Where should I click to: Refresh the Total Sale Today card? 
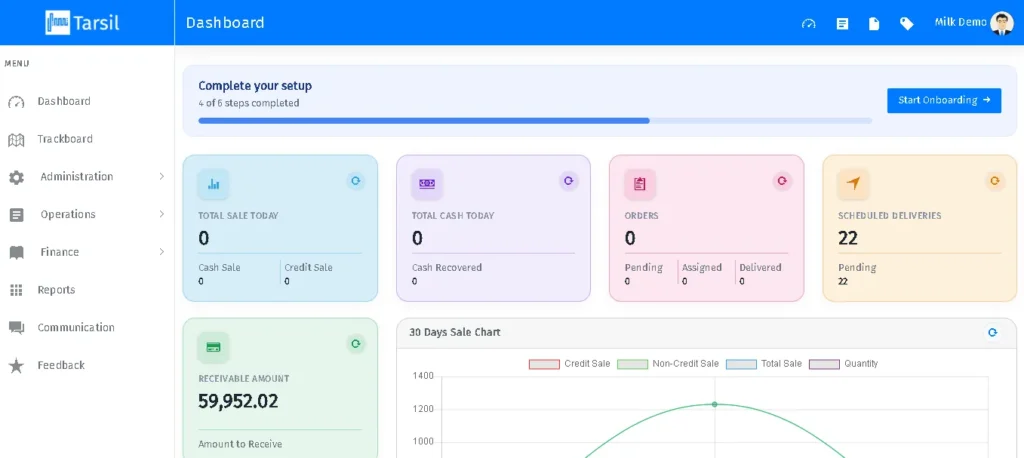pos(356,181)
